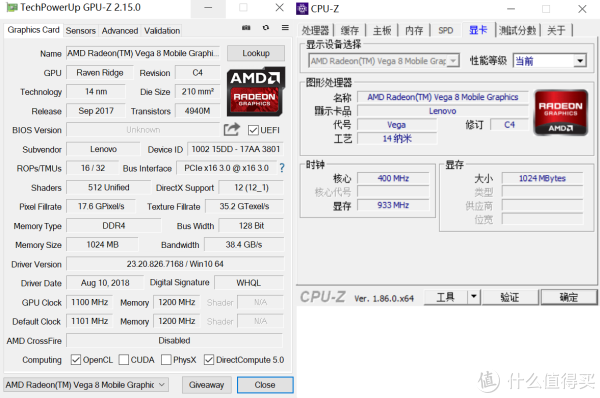Open the Validation tab in GPU-Z
Image resolution: width=600 pixels, height=398 pixels.
pos(162,31)
